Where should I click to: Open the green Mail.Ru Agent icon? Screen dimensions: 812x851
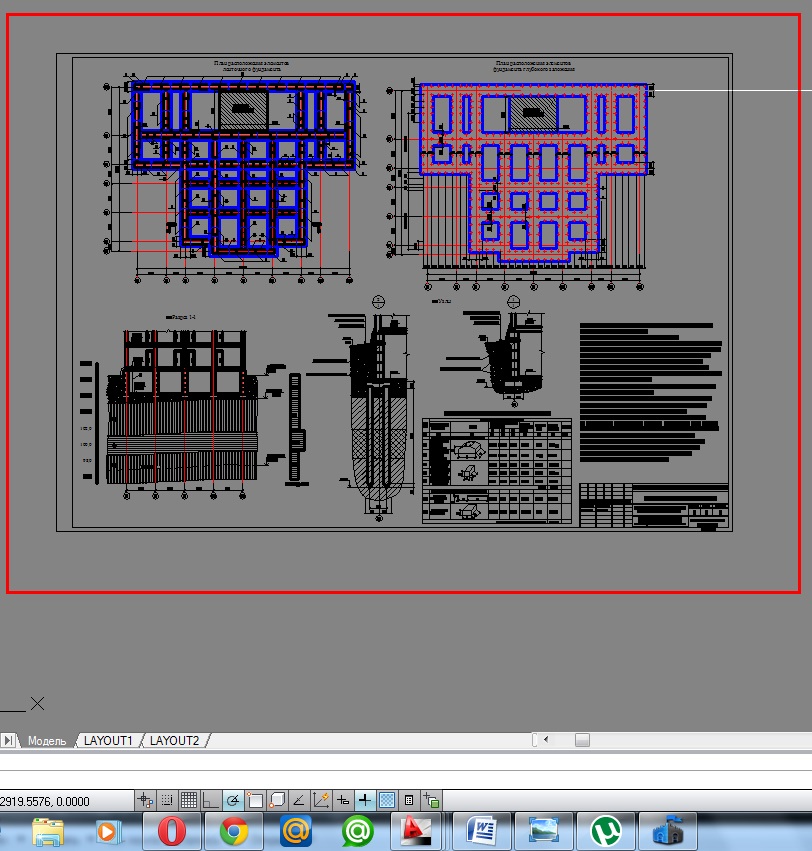coord(358,831)
